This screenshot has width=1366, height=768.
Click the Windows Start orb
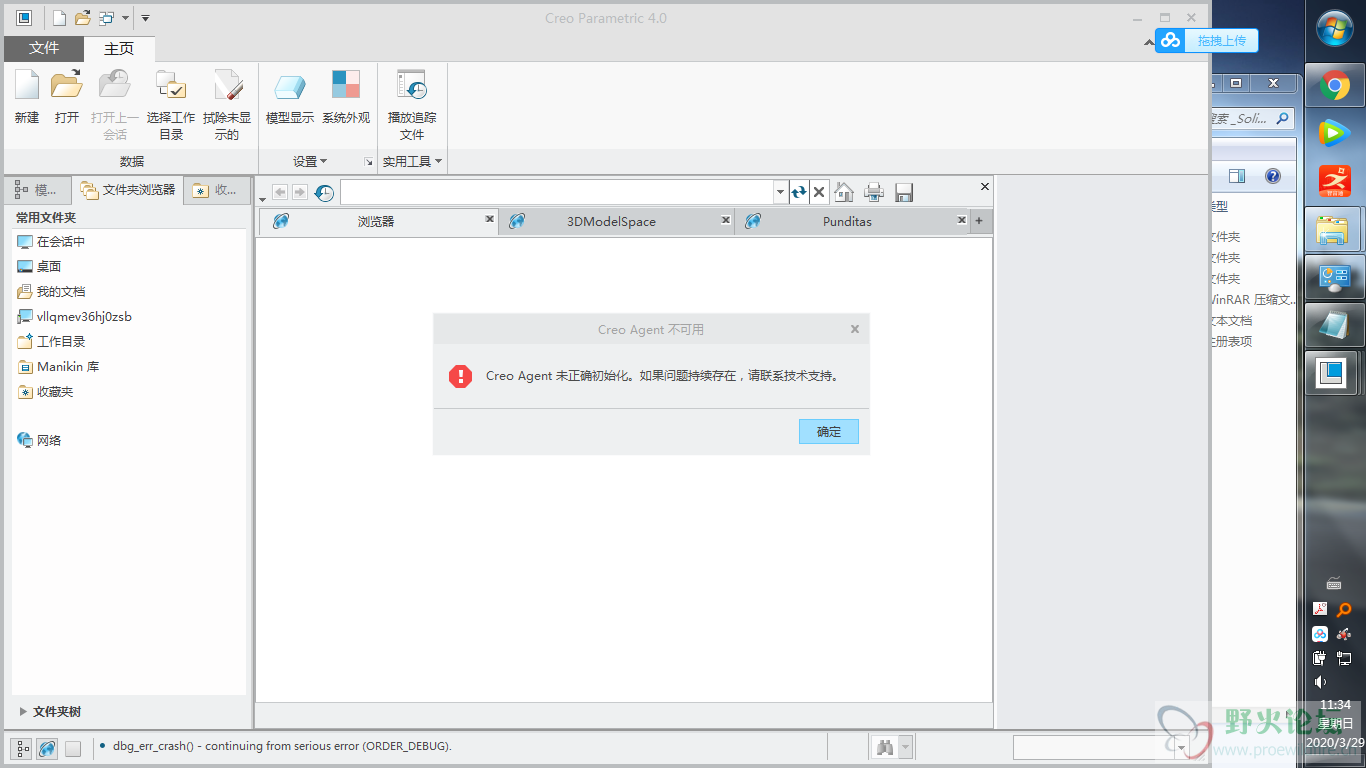pos(1334,28)
